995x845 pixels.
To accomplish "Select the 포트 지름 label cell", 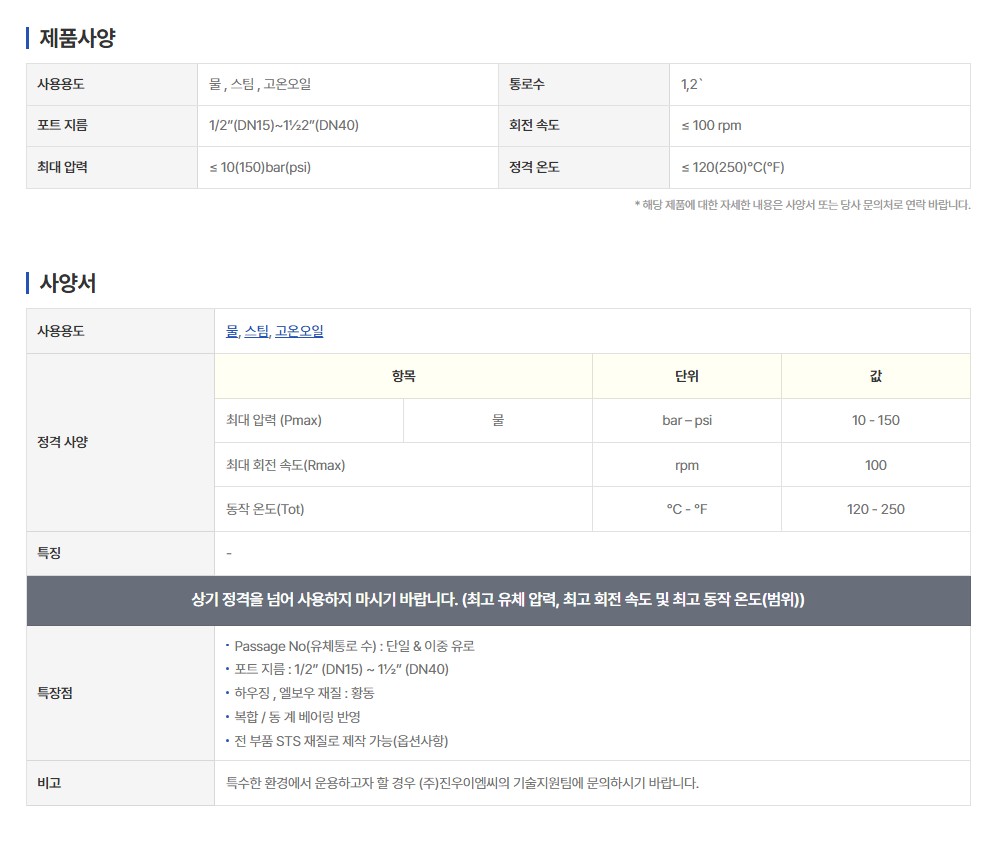I will tap(62, 126).
